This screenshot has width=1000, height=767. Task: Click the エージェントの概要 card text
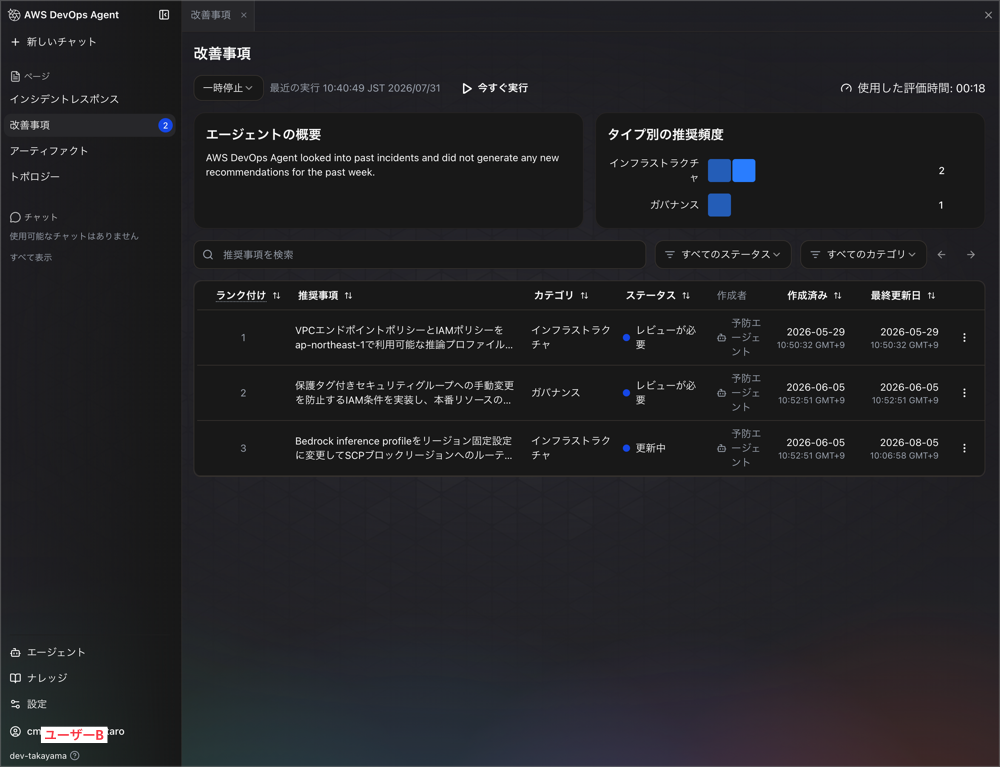pyautogui.click(x=382, y=164)
